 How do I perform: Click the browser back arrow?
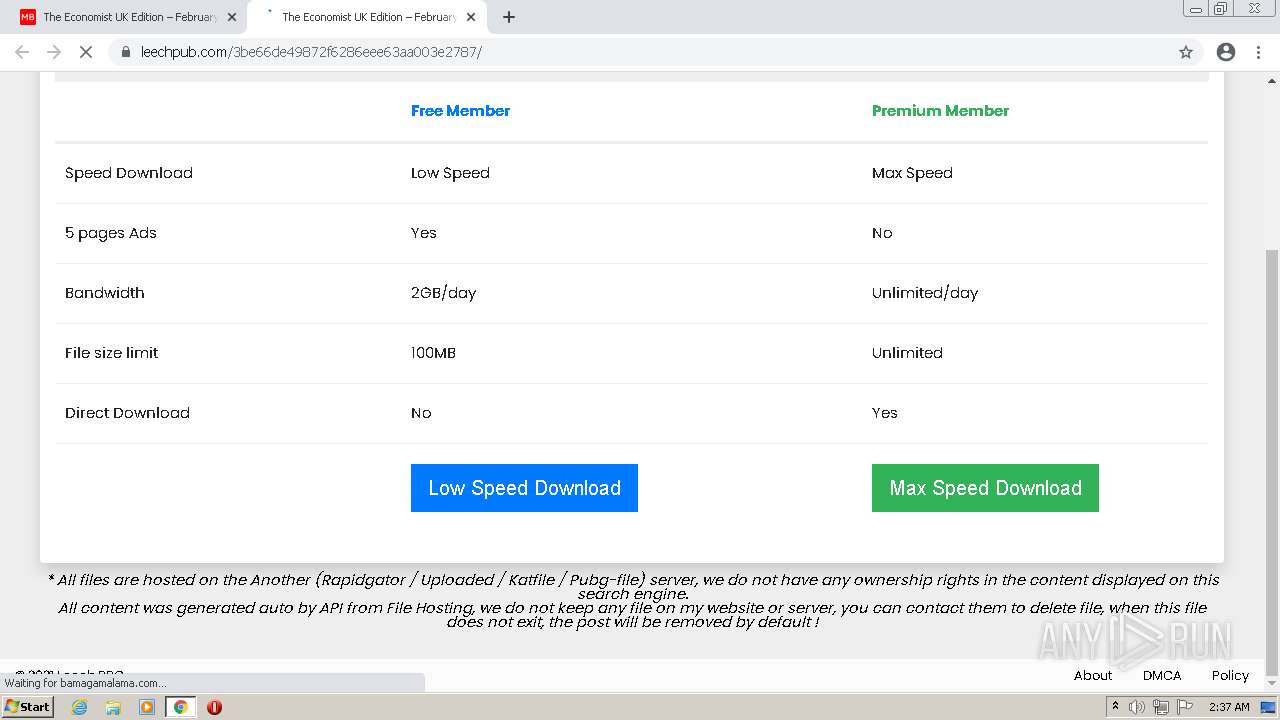[x=22, y=52]
